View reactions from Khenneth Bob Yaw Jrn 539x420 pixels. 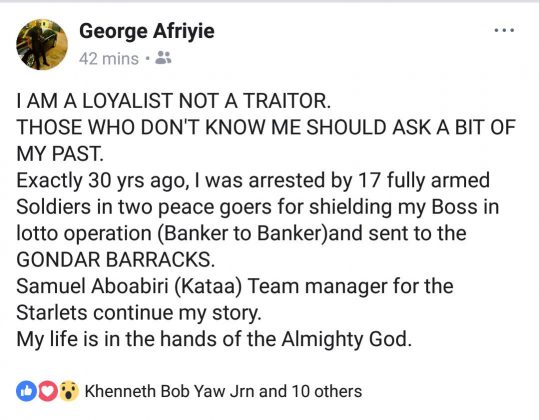coord(170,391)
